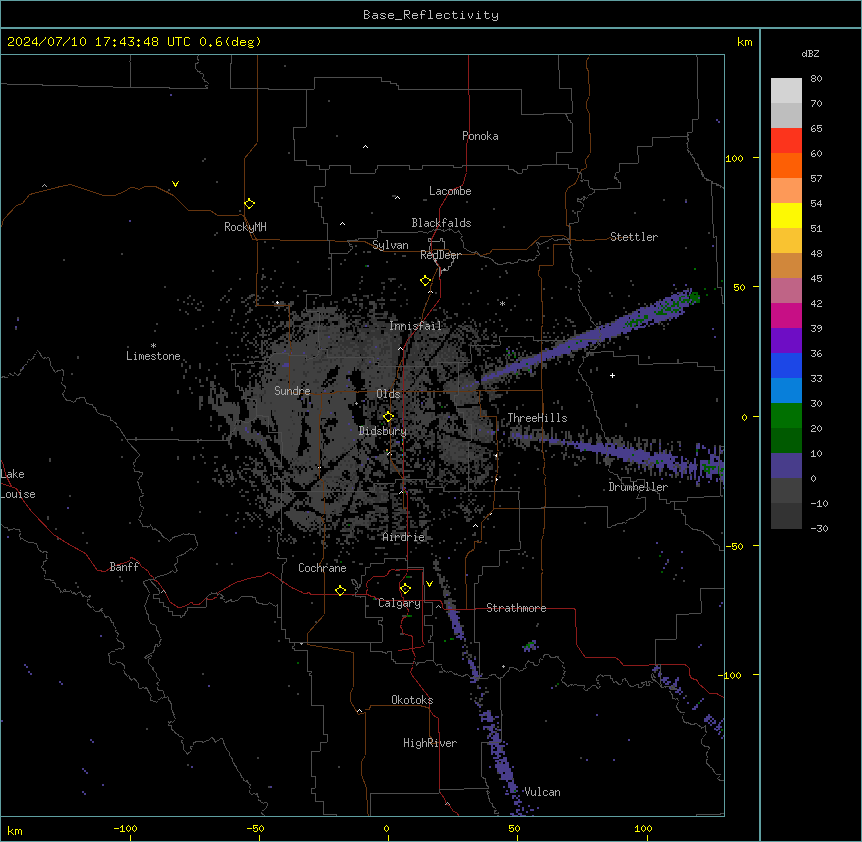Click the Vulcan town label
The height and width of the screenshot is (842, 862).
[542, 792]
